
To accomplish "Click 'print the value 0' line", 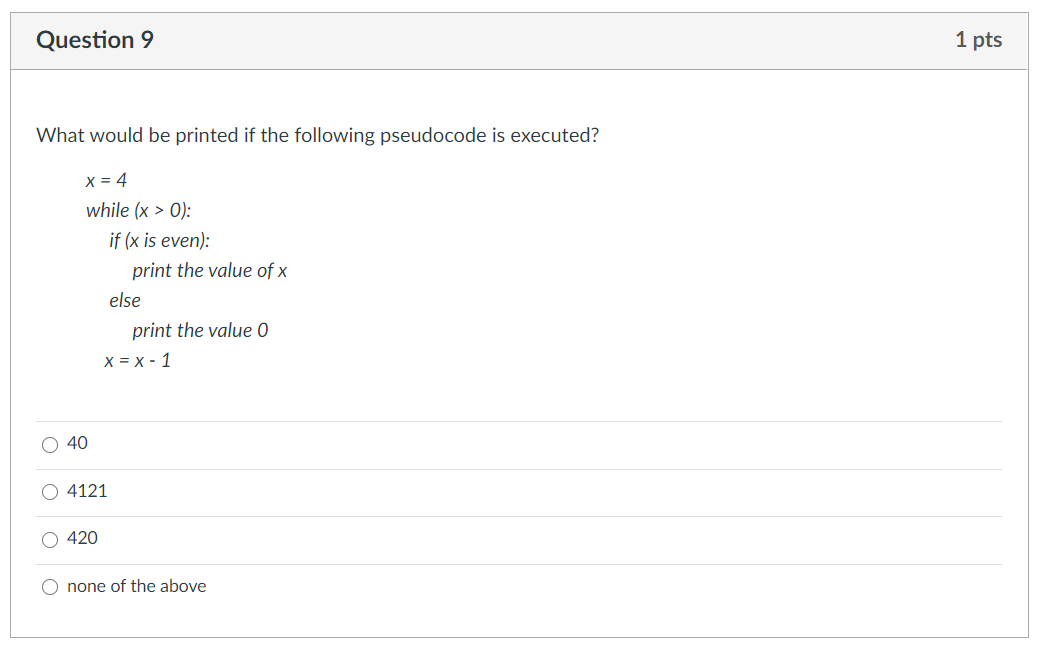I will click(200, 330).
